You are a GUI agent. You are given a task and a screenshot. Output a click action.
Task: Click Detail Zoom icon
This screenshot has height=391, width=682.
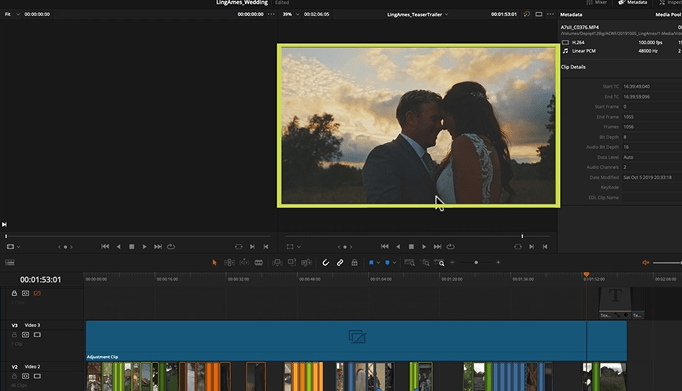425,263
